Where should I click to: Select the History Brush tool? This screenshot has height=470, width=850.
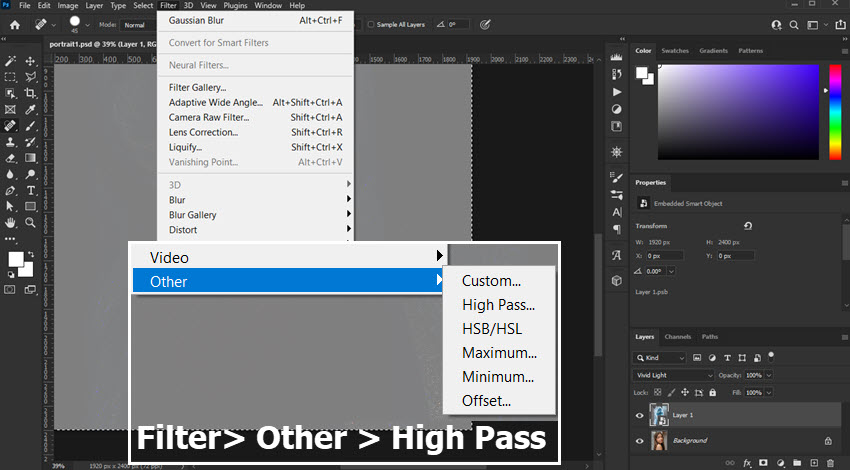[30, 142]
